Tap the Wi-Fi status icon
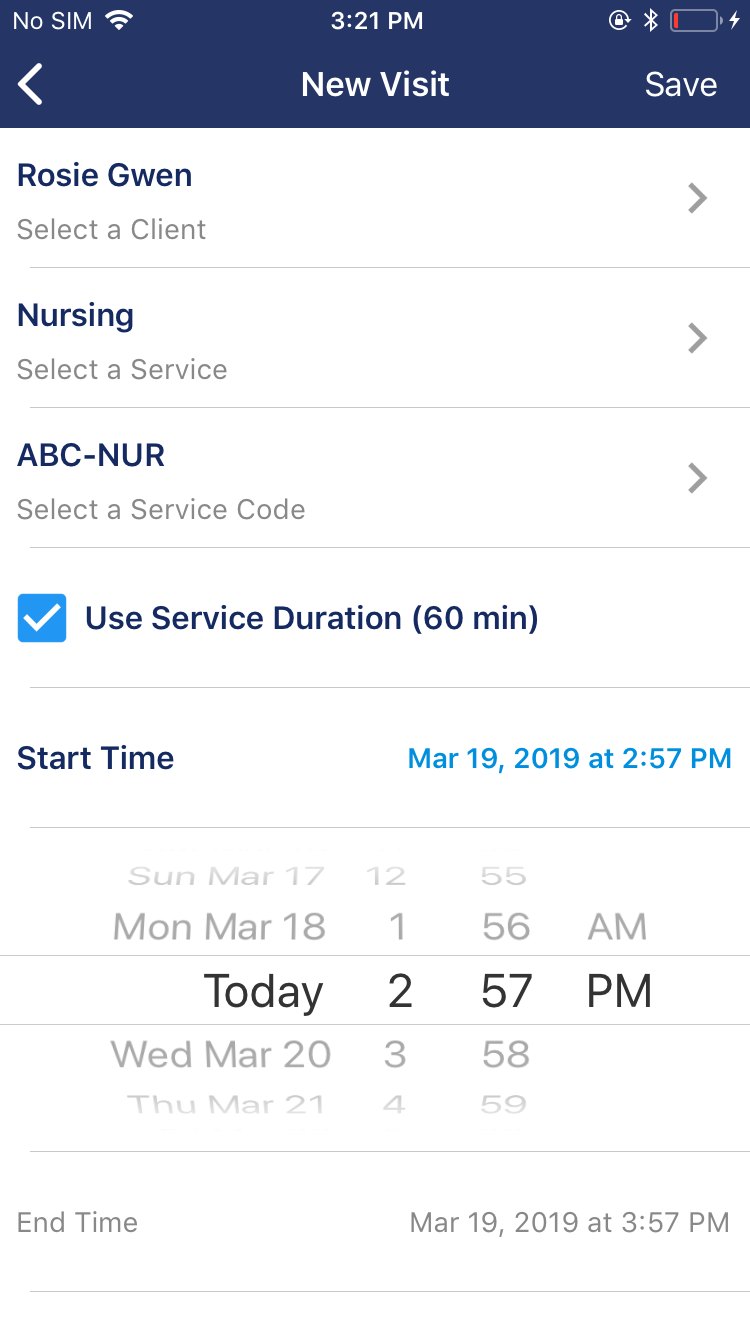The height and width of the screenshot is (1334, 750). click(x=120, y=20)
